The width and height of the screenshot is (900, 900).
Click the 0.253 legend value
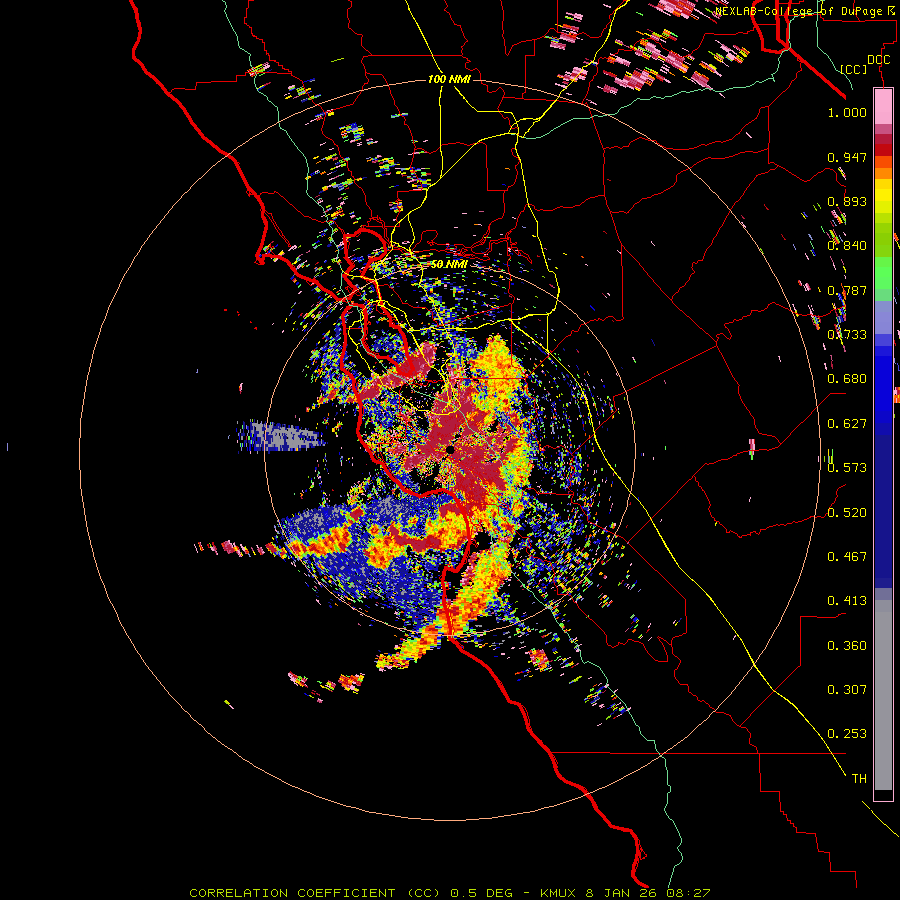tap(847, 734)
